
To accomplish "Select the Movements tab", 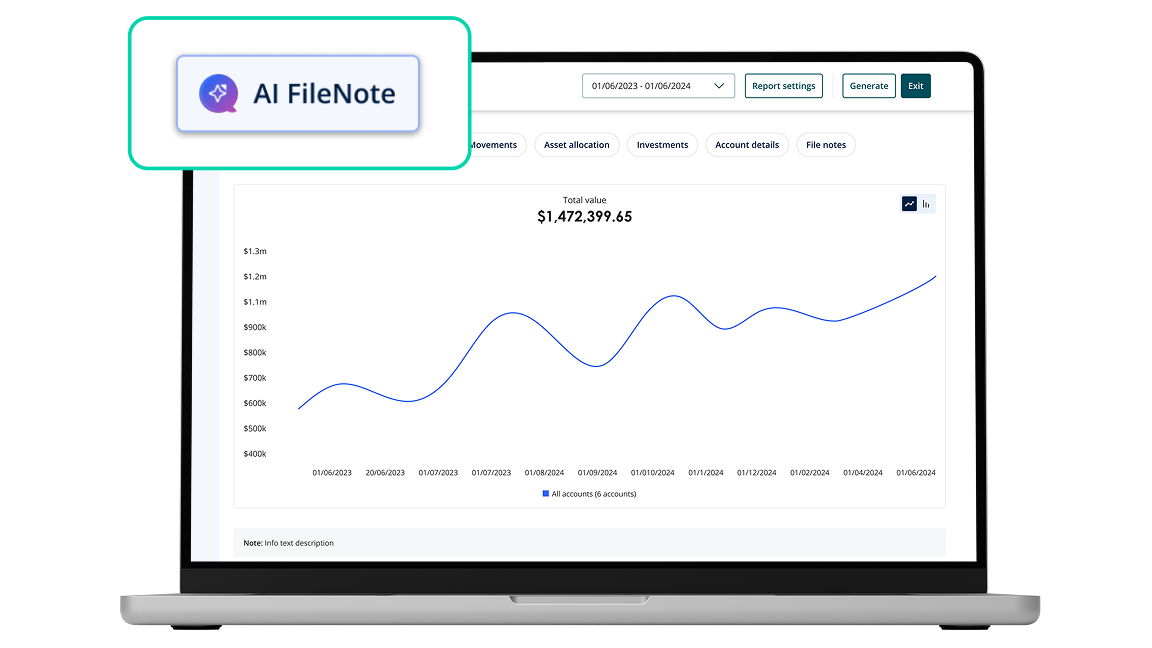I will [x=497, y=145].
